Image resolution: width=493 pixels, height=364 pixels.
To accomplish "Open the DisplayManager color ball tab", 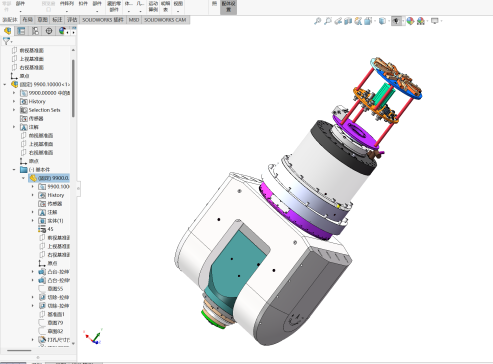I will (62, 31).
